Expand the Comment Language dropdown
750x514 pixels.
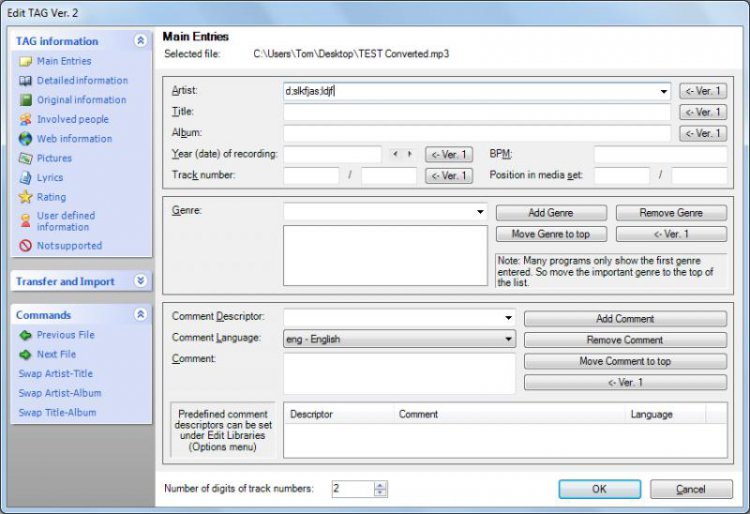point(509,339)
